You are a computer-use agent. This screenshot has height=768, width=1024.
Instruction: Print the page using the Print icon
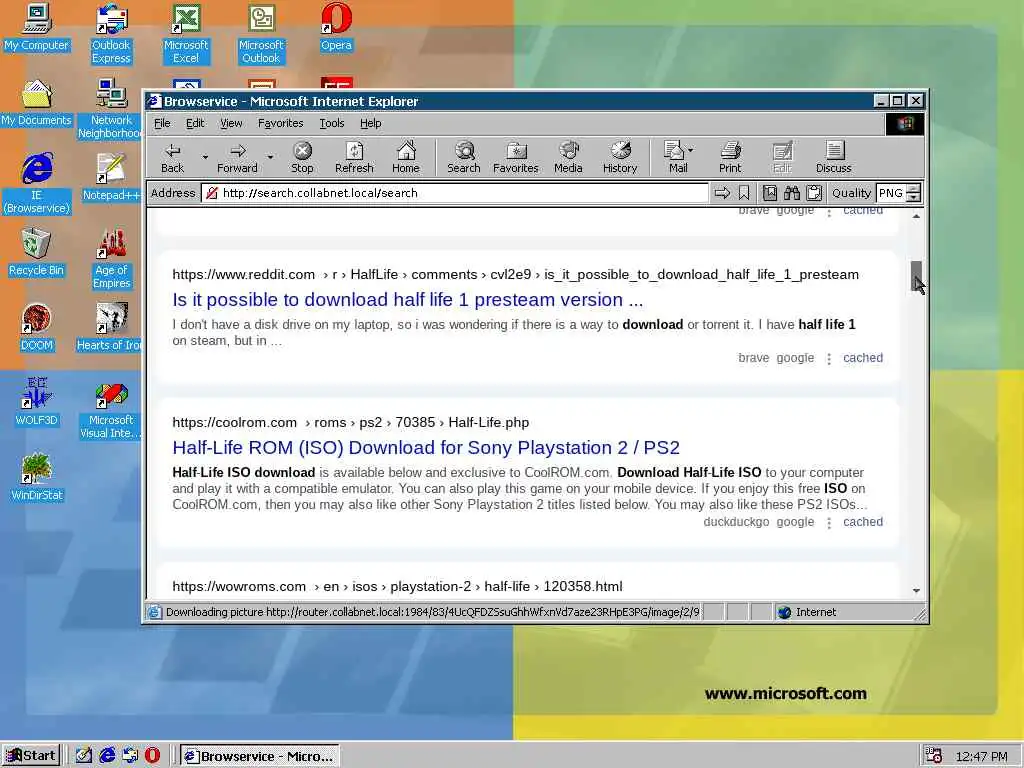click(x=730, y=158)
